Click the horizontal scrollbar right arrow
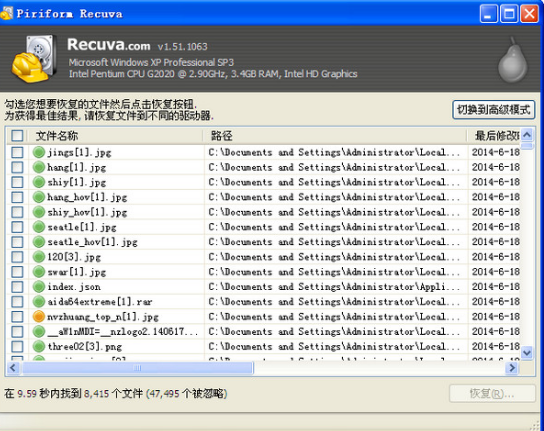The image size is (544, 431). pyautogui.click(x=512, y=367)
